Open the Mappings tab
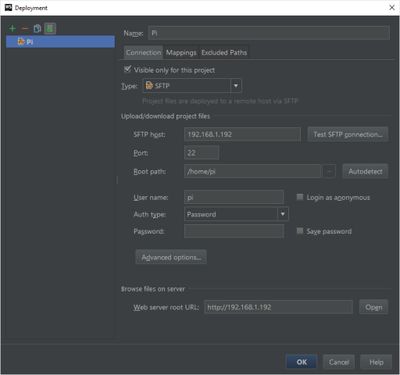Screen dimensions: 400x375 point(181,53)
